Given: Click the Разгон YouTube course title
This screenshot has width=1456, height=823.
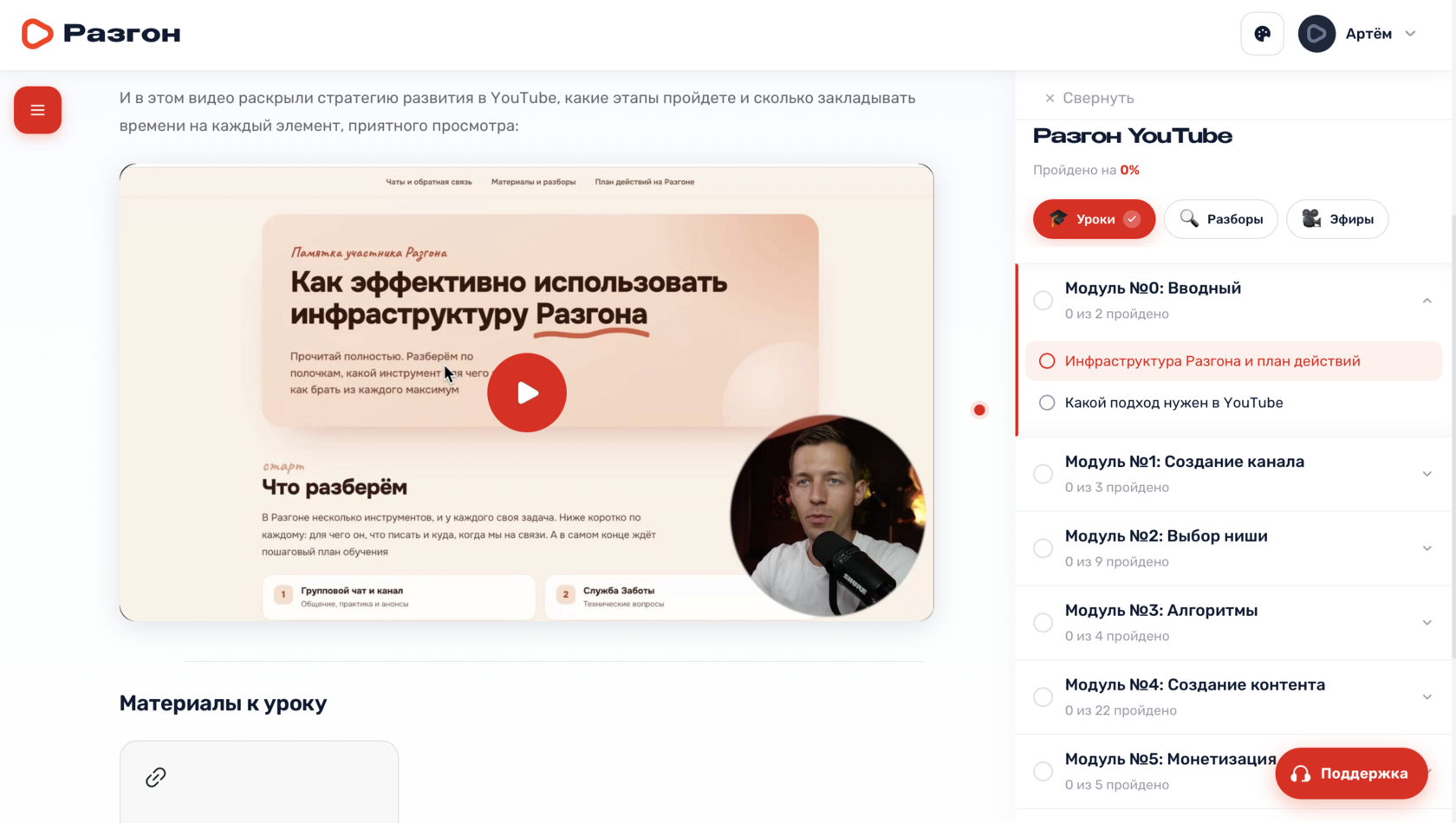Looking at the screenshot, I should point(1132,136).
